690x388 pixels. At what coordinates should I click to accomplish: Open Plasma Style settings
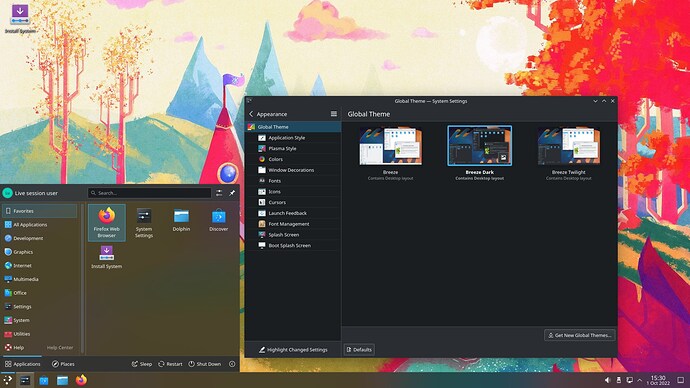tap(293, 148)
